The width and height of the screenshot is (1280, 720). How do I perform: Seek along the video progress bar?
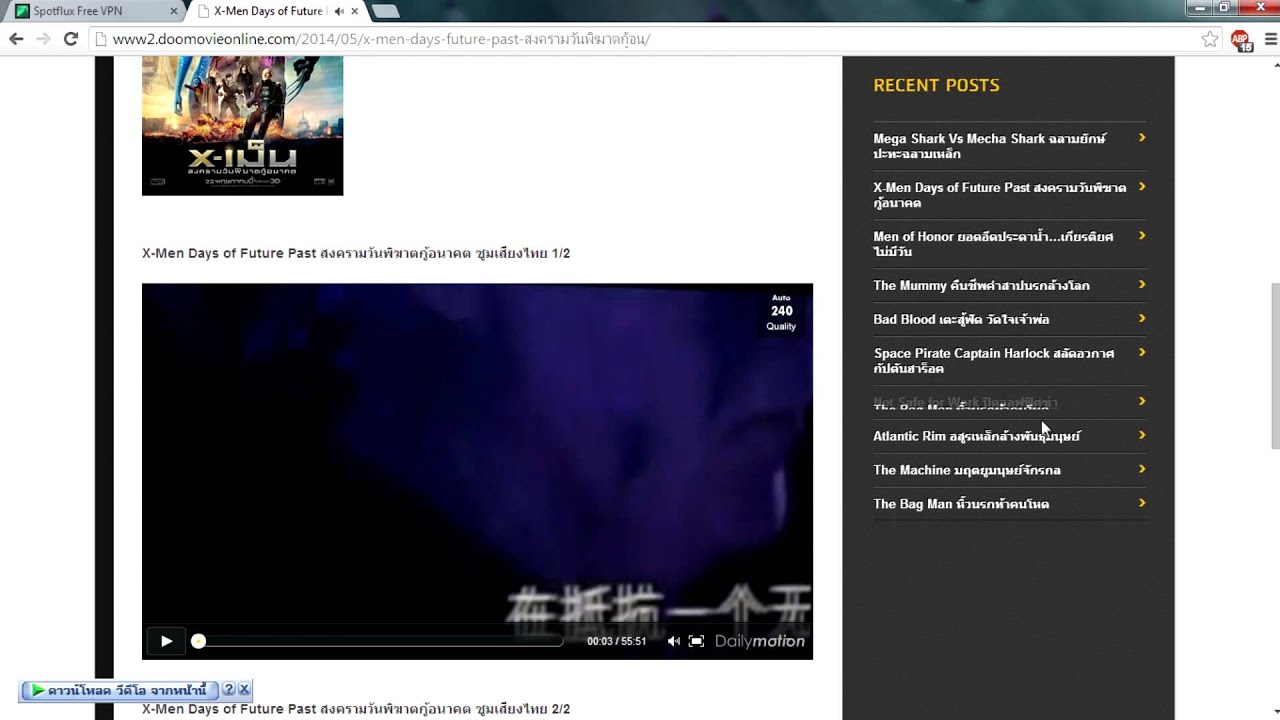point(380,641)
